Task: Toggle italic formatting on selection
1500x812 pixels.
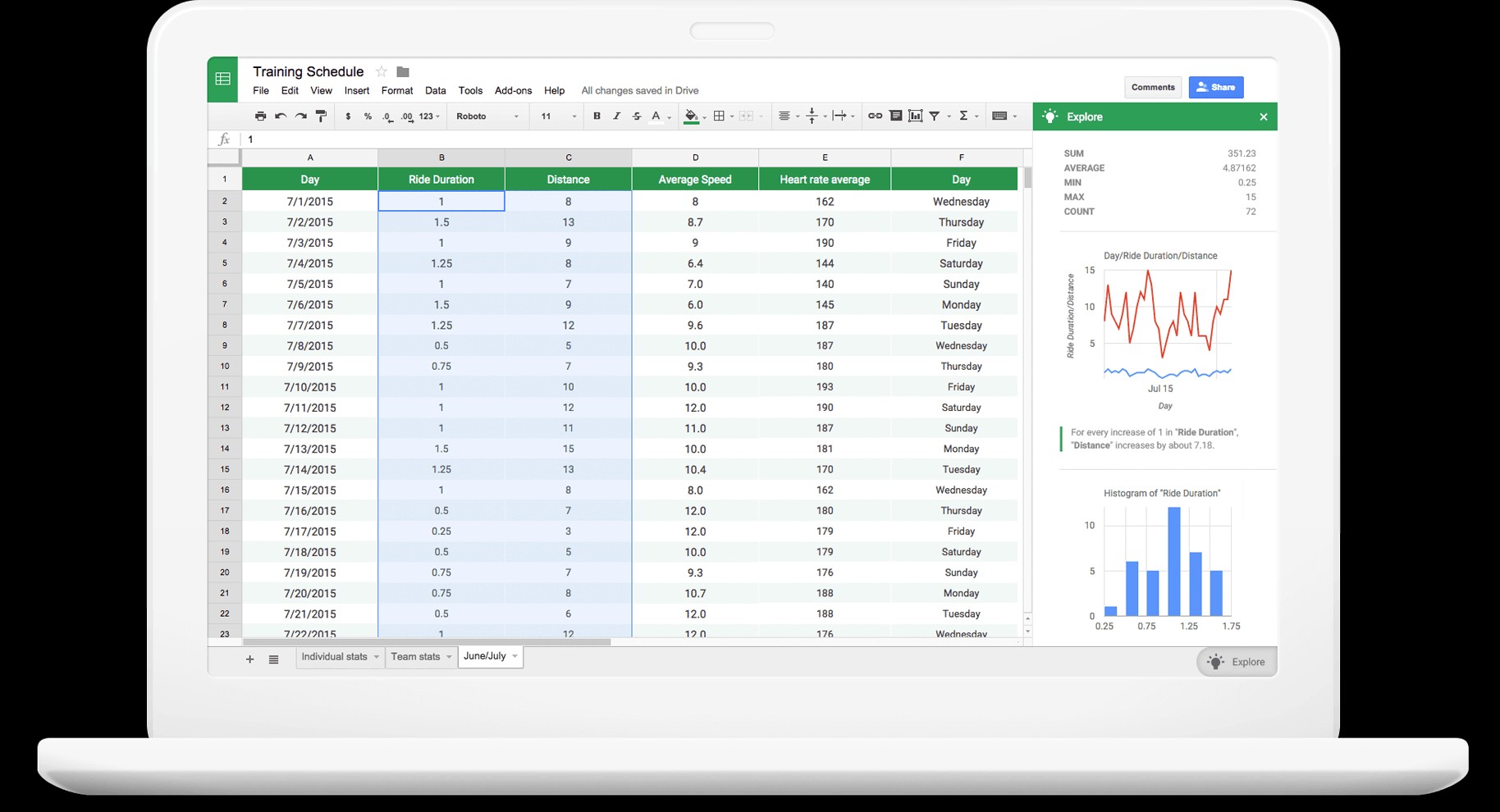Action: (x=616, y=116)
